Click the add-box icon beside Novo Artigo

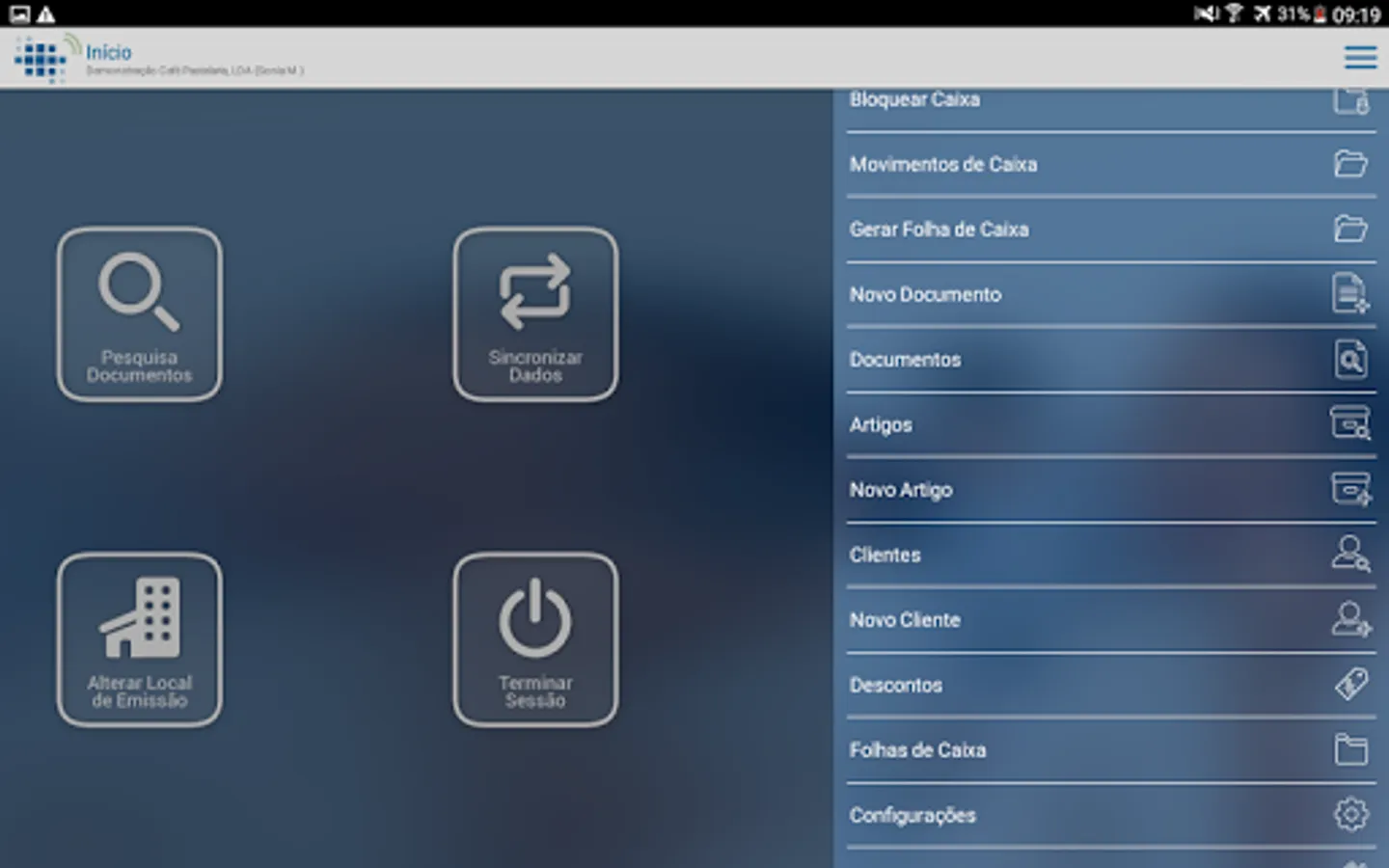[1350, 488]
